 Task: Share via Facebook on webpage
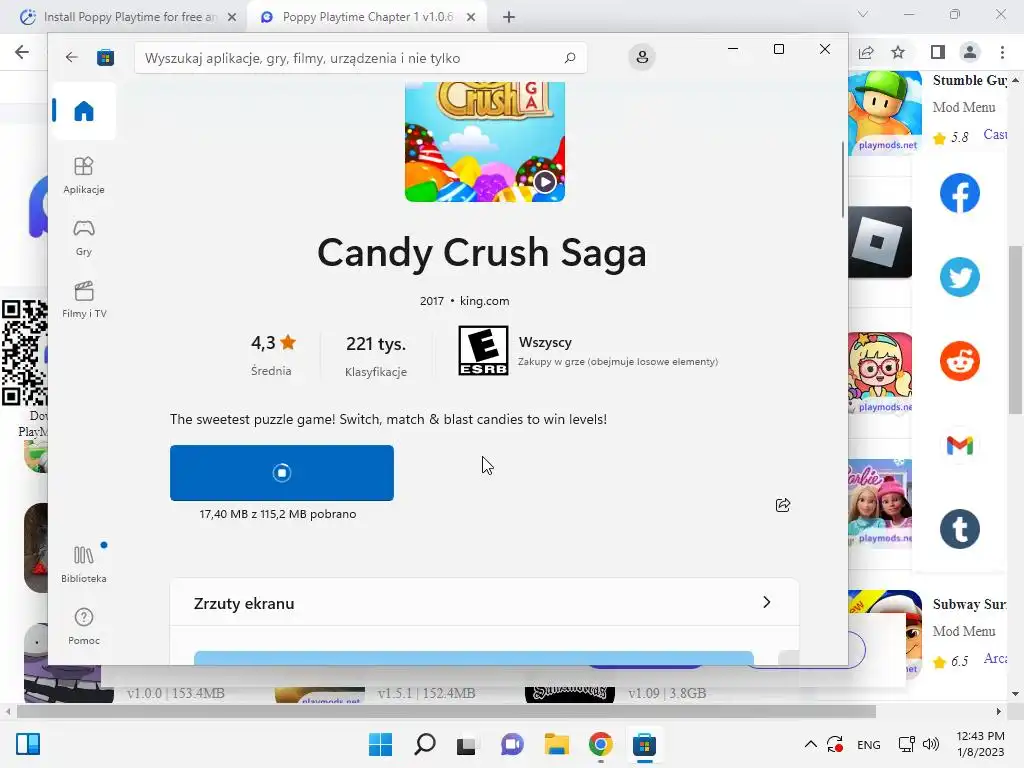click(959, 193)
